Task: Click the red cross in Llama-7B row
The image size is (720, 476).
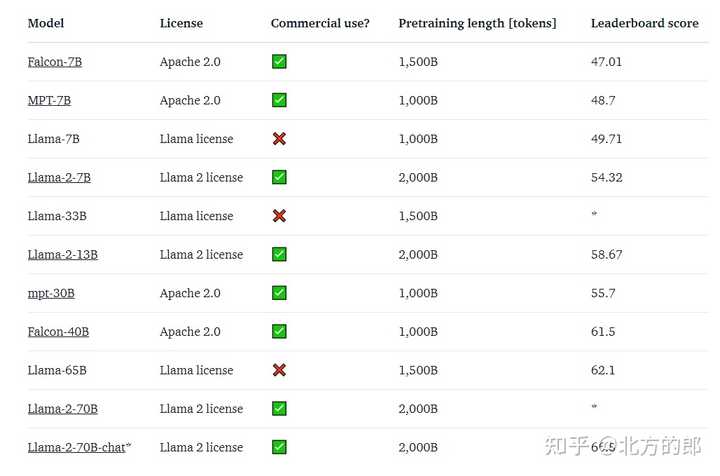Action: (279, 139)
